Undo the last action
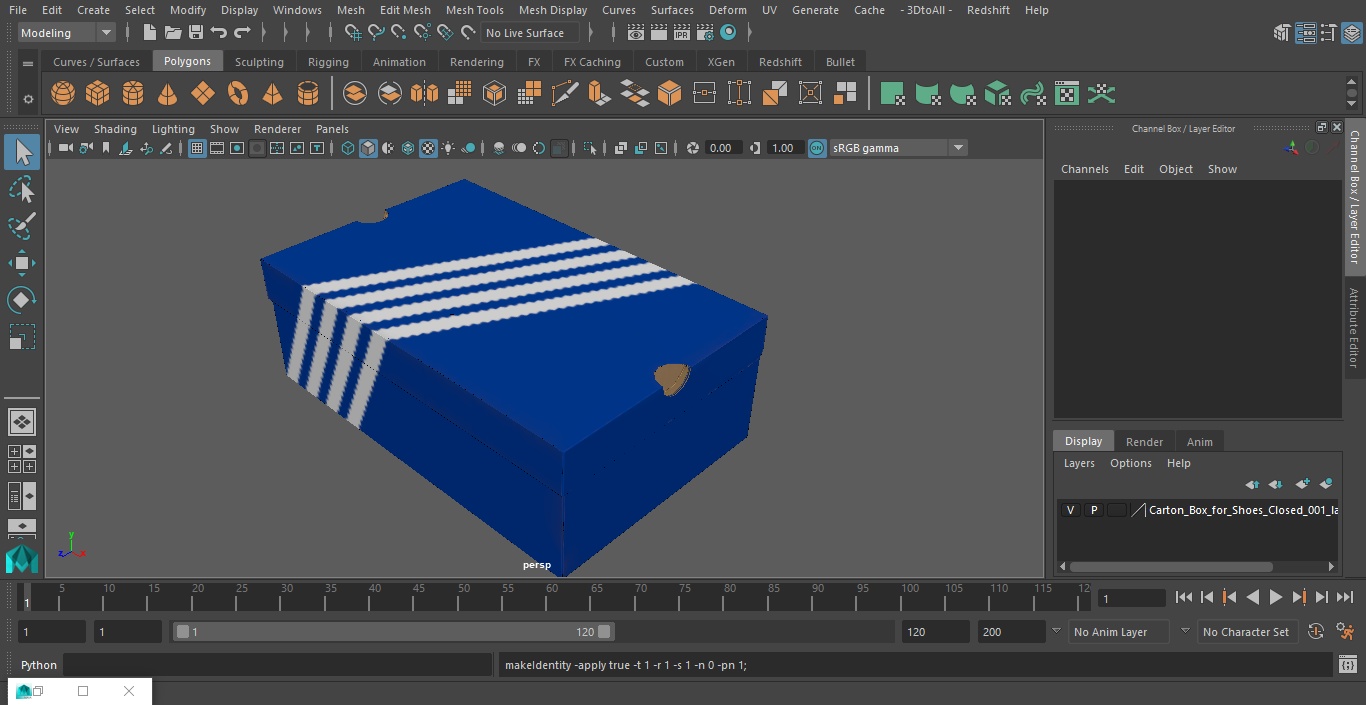The height and width of the screenshot is (705, 1366). click(x=219, y=33)
